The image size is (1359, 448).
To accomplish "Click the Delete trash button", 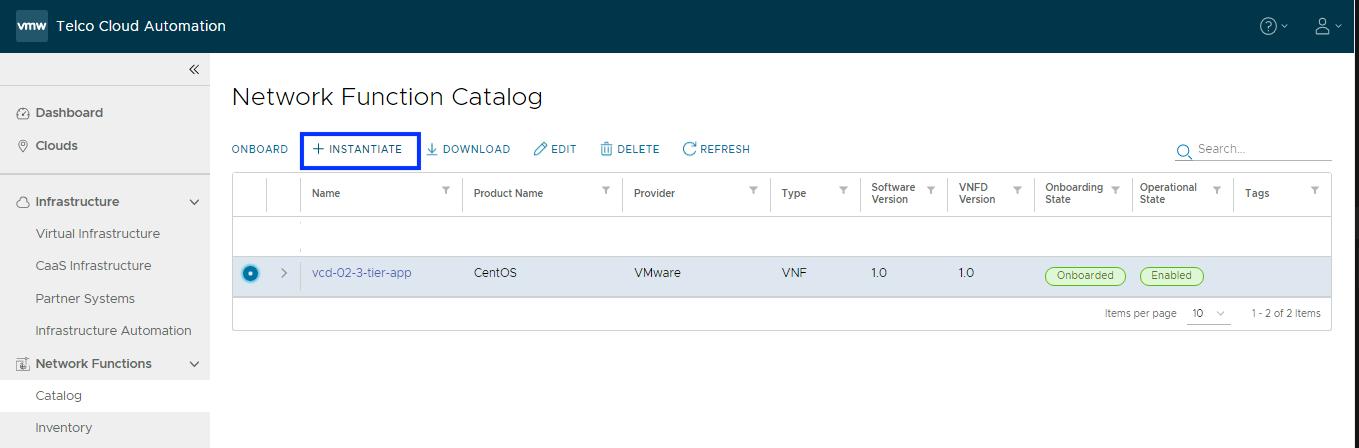I will pos(630,149).
